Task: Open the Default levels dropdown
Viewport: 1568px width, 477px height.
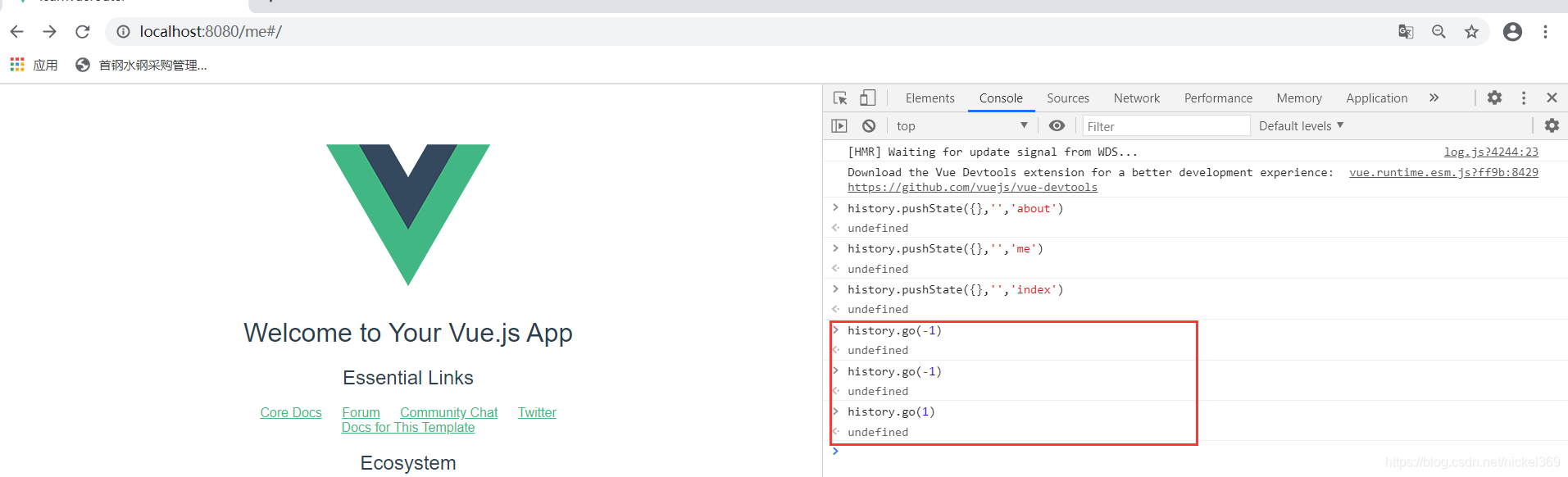Action: (x=1301, y=125)
